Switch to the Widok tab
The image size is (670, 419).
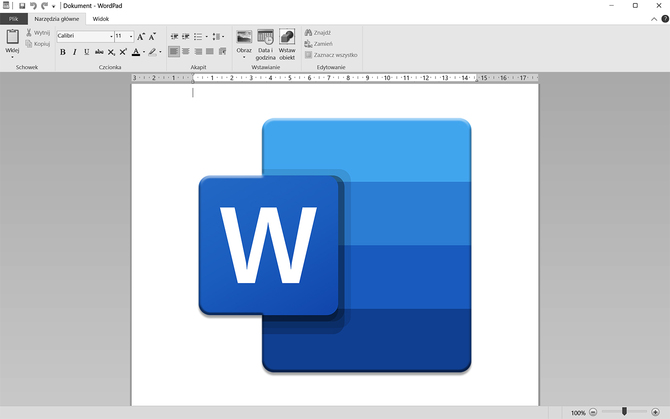point(101,19)
